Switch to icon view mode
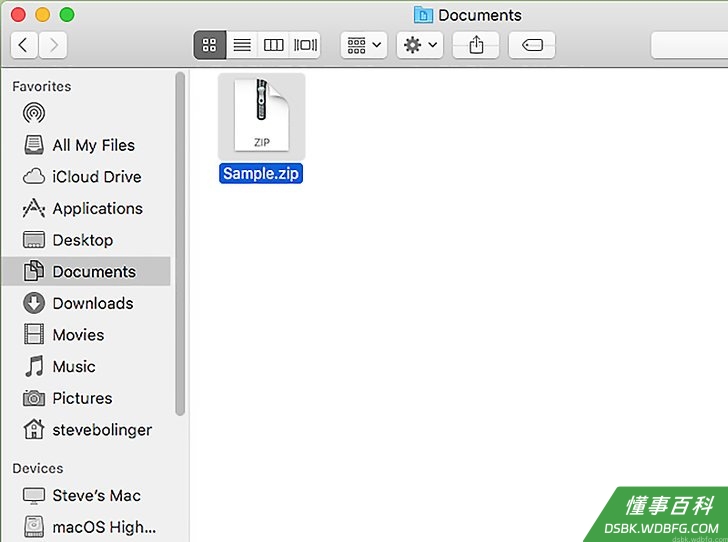This screenshot has width=728, height=542. [x=210, y=45]
